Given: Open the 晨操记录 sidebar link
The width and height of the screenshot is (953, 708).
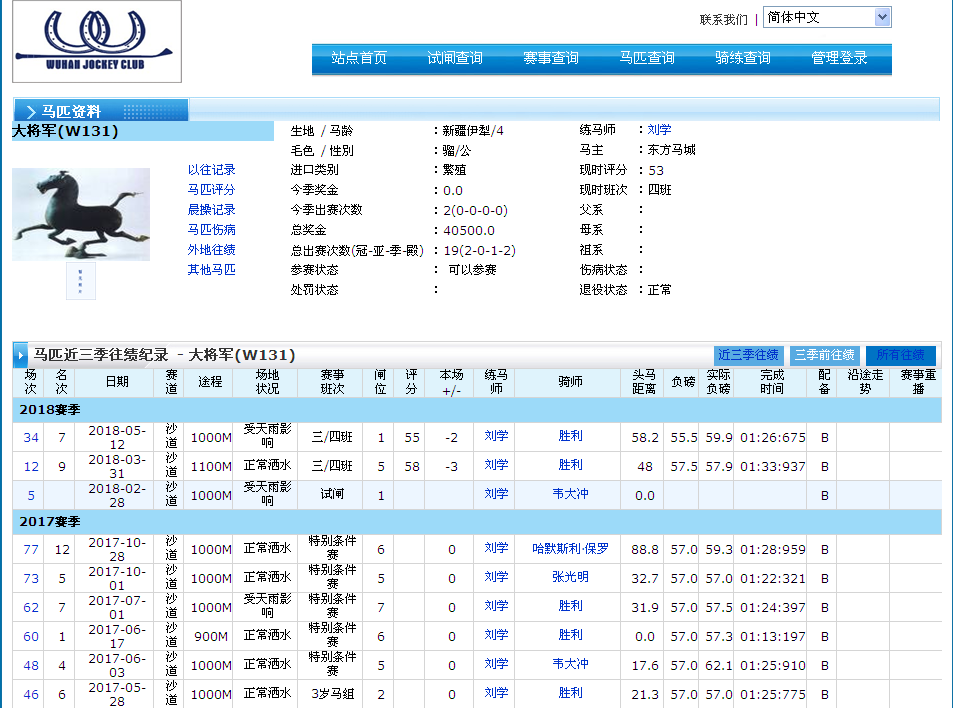Looking at the screenshot, I should point(212,210).
